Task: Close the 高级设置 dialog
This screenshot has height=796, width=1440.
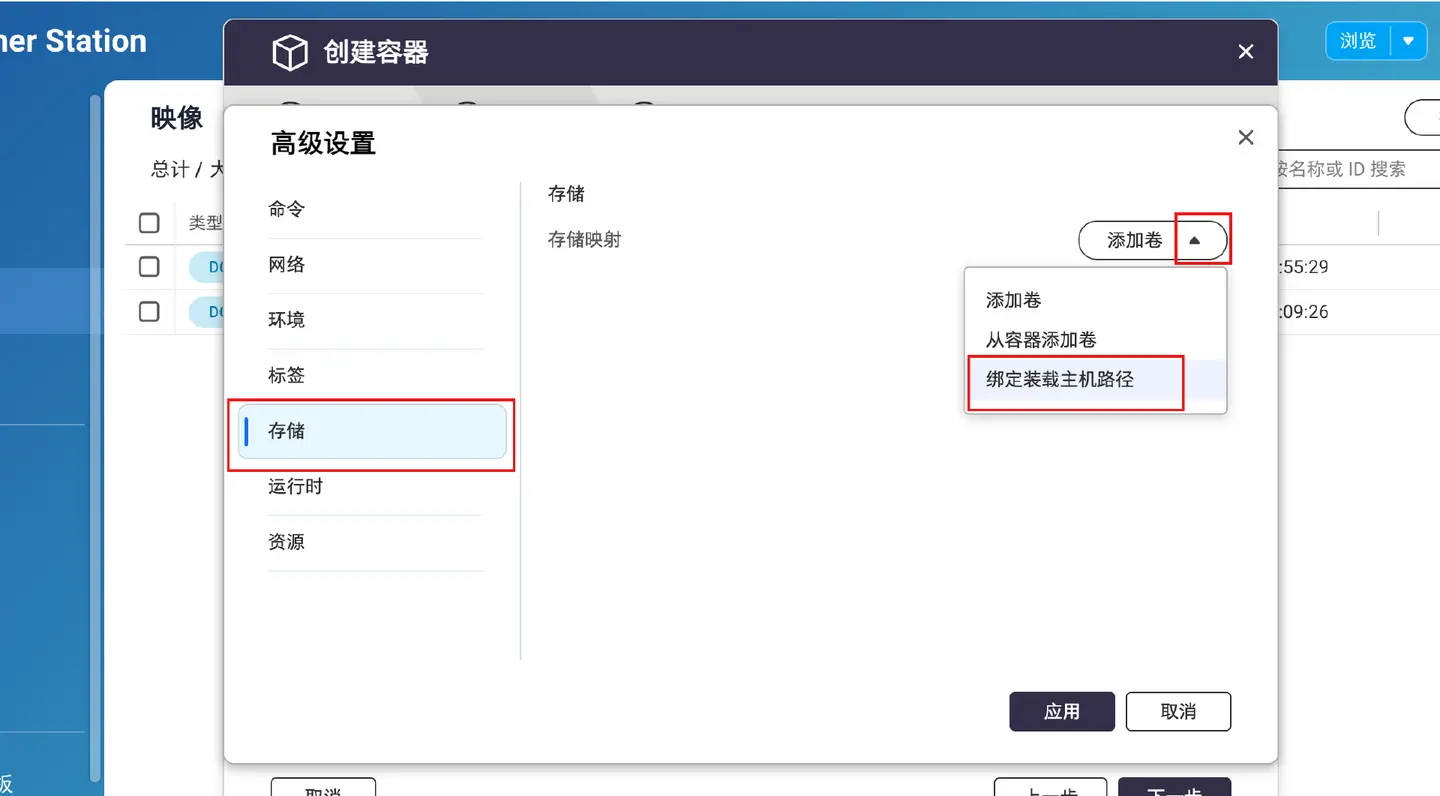Action: (x=1246, y=138)
